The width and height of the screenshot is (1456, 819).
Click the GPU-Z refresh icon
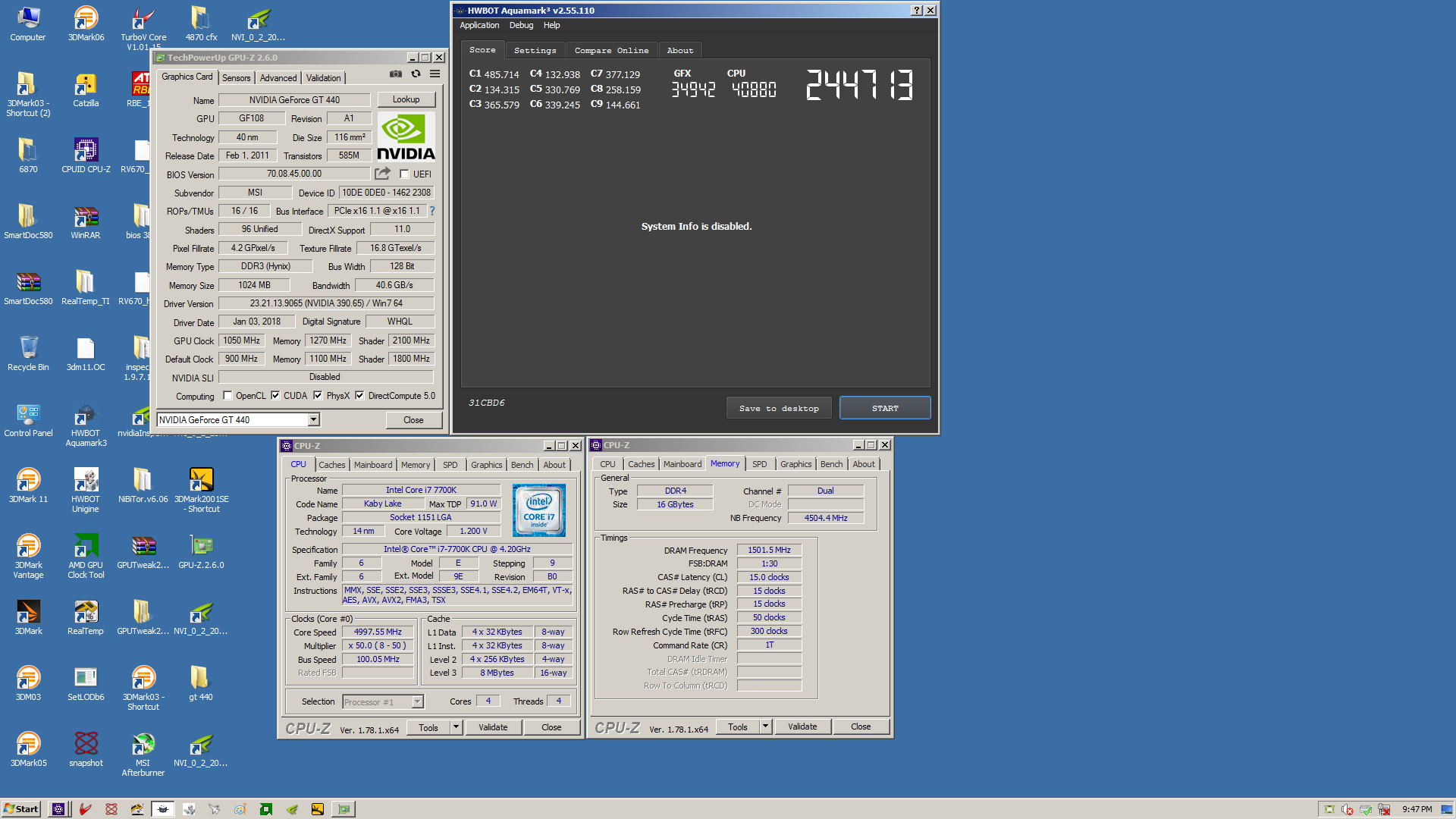pyautogui.click(x=416, y=74)
